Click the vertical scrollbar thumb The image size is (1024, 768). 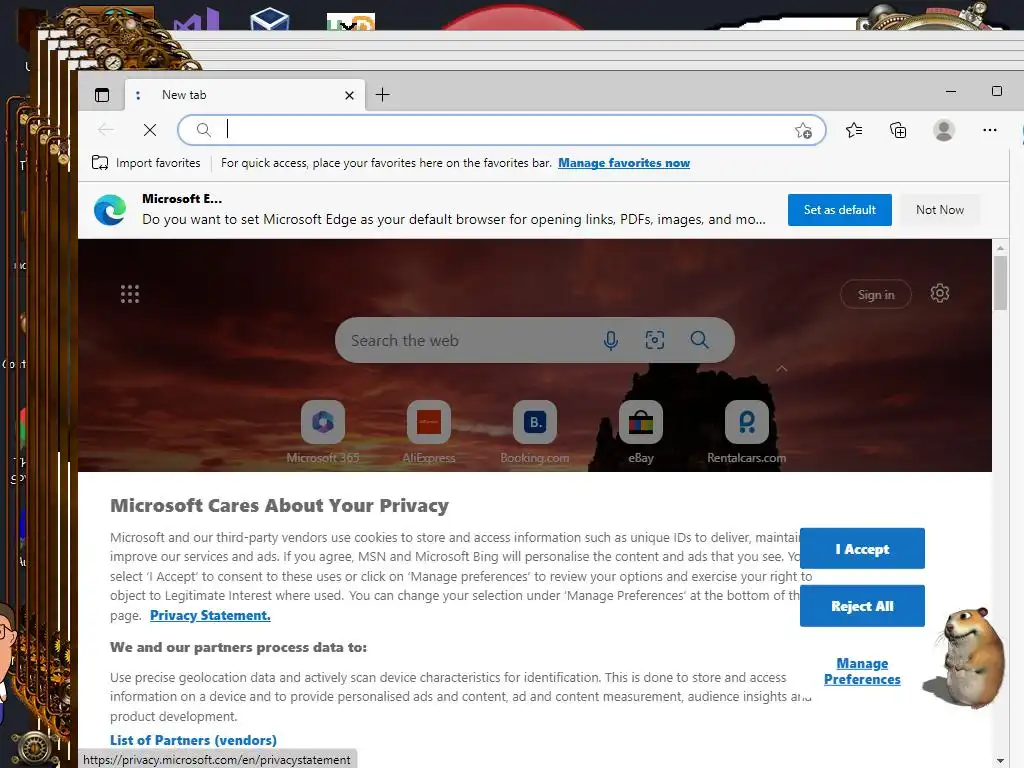[x=1000, y=283]
